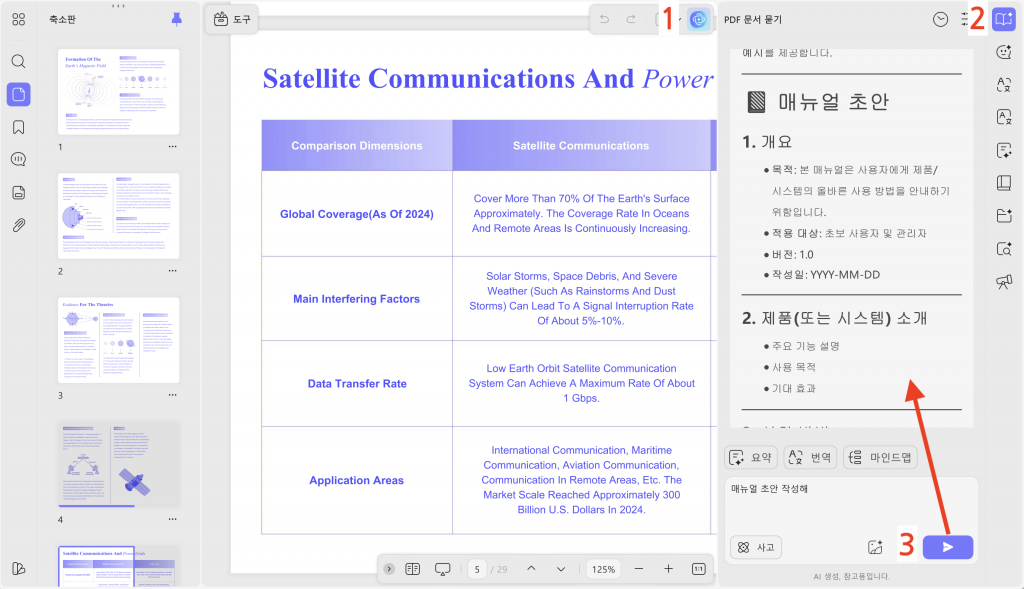The height and width of the screenshot is (589, 1024).
Task: Click the redo arrow in top toolbar
Action: (x=631, y=20)
